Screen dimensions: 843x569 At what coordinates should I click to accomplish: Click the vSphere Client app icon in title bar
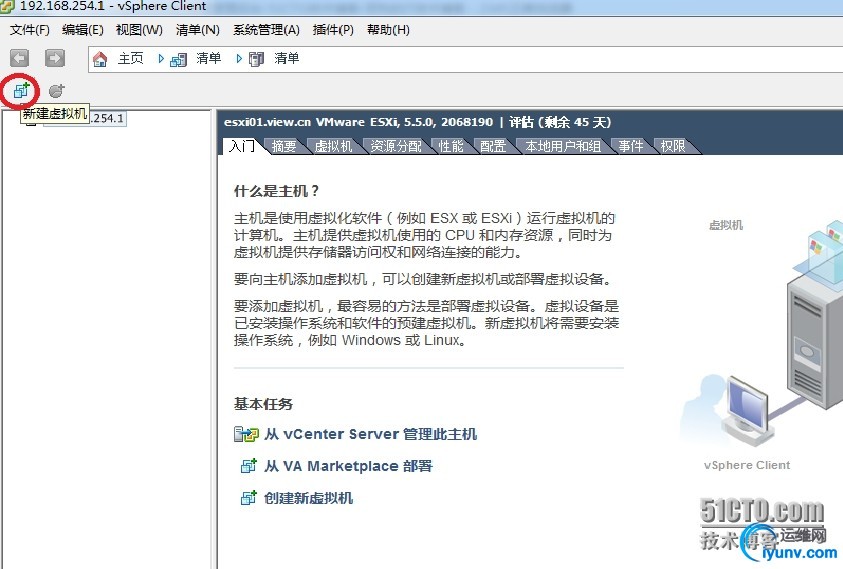pos(7,6)
